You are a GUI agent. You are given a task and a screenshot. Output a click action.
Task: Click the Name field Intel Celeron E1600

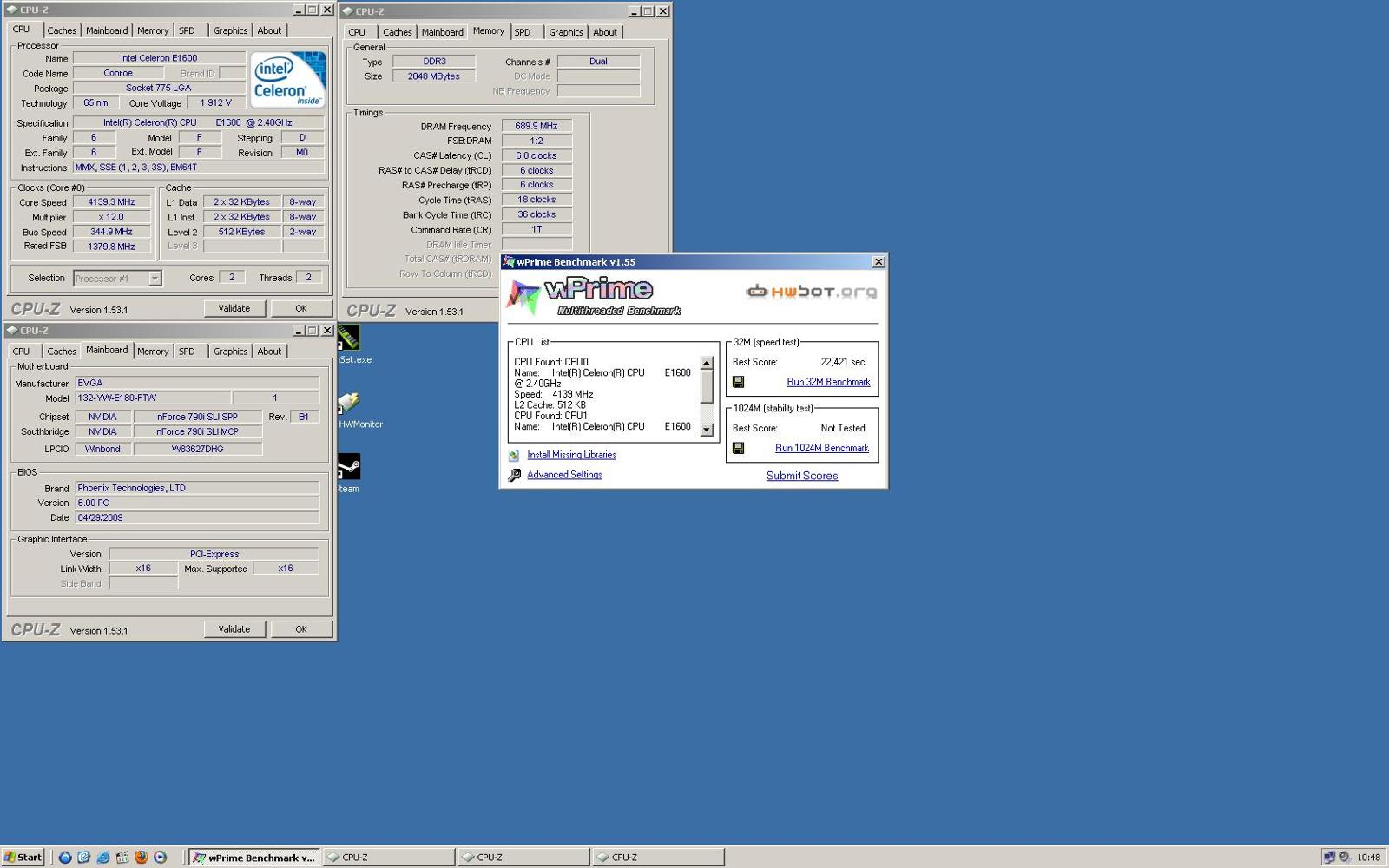click(x=159, y=58)
